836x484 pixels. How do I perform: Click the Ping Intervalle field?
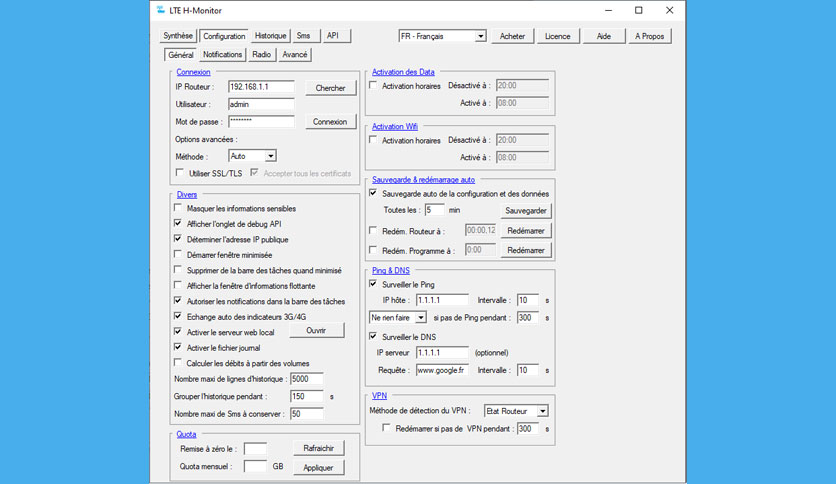(528, 300)
